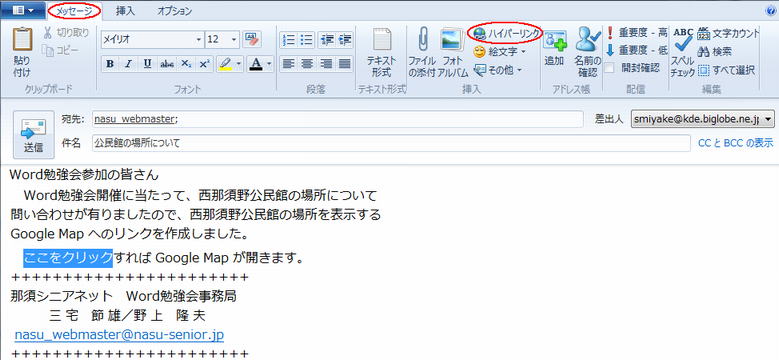This screenshot has width=779, height=360.
Task: Switch to the オプション tab
Action: tap(174, 10)
